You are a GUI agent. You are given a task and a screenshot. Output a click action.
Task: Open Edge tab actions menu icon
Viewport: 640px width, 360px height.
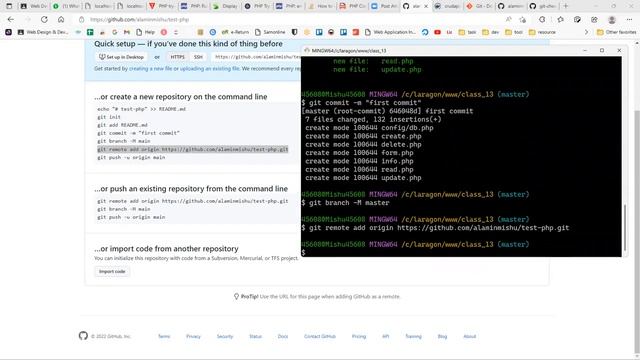point(9,6)
